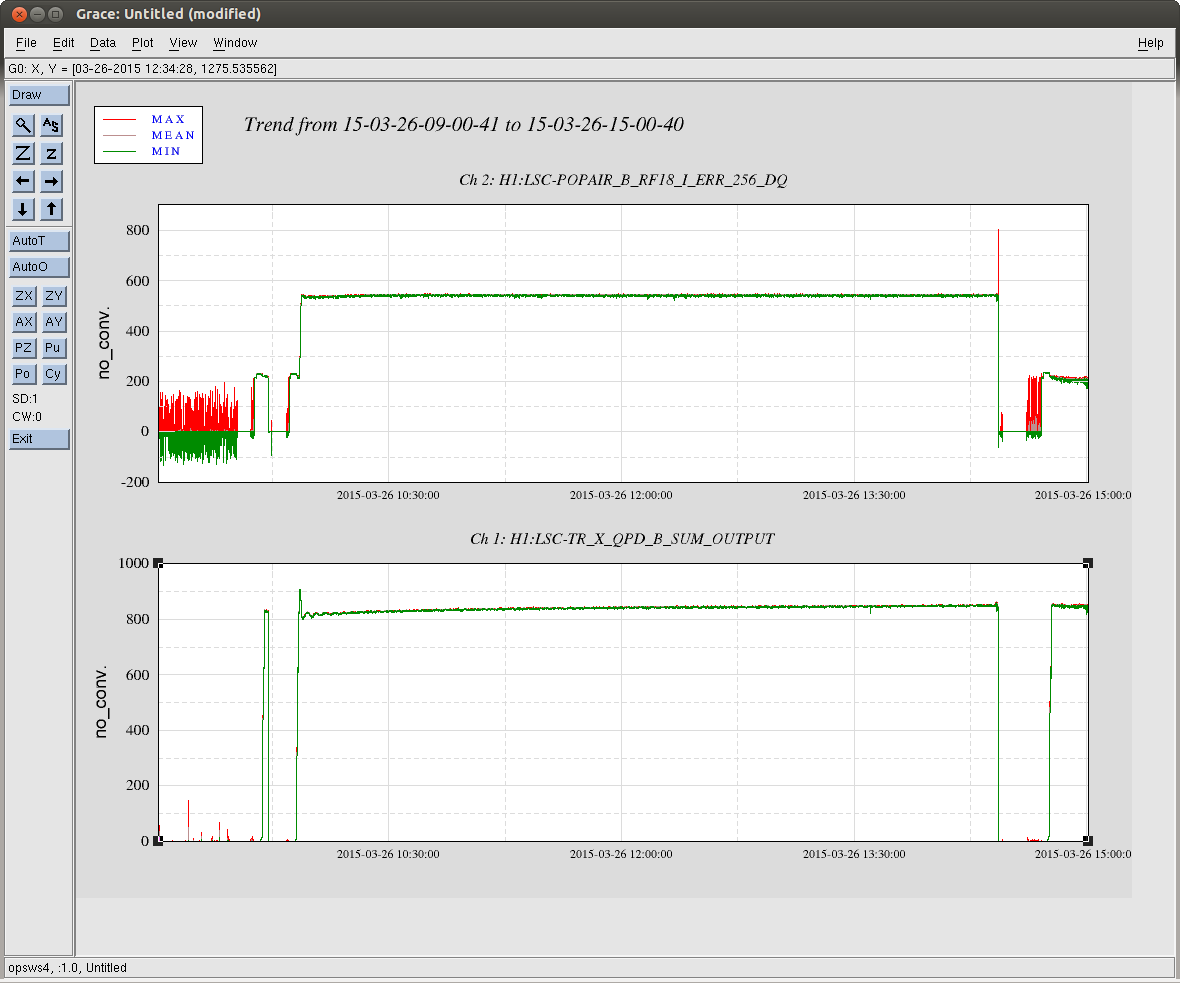Open the Help menu
Image resolution: width=1180 pixels, height=983 pixels.
point(1150,43)
